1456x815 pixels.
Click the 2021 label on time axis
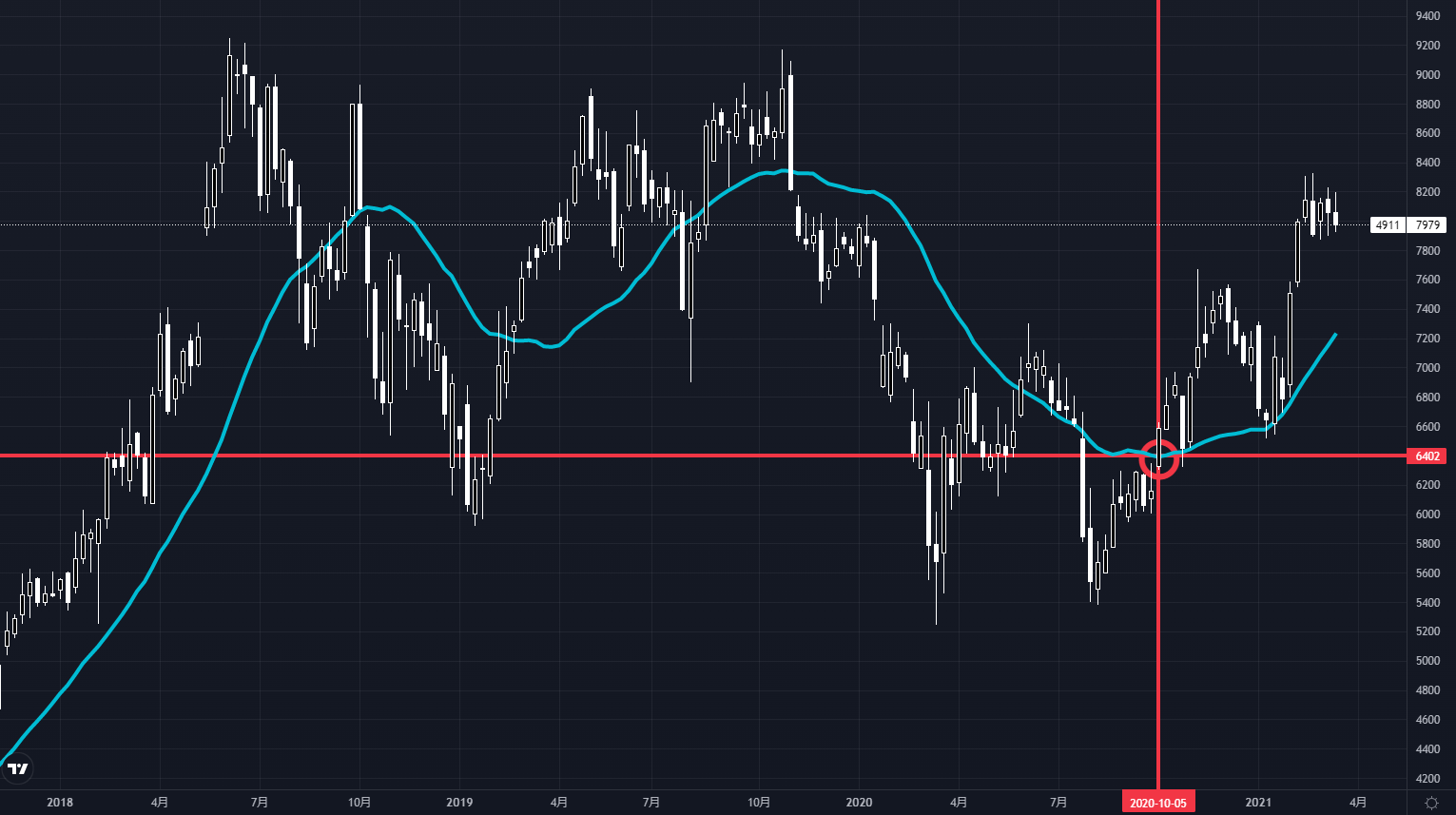(x=1258, y=803)
